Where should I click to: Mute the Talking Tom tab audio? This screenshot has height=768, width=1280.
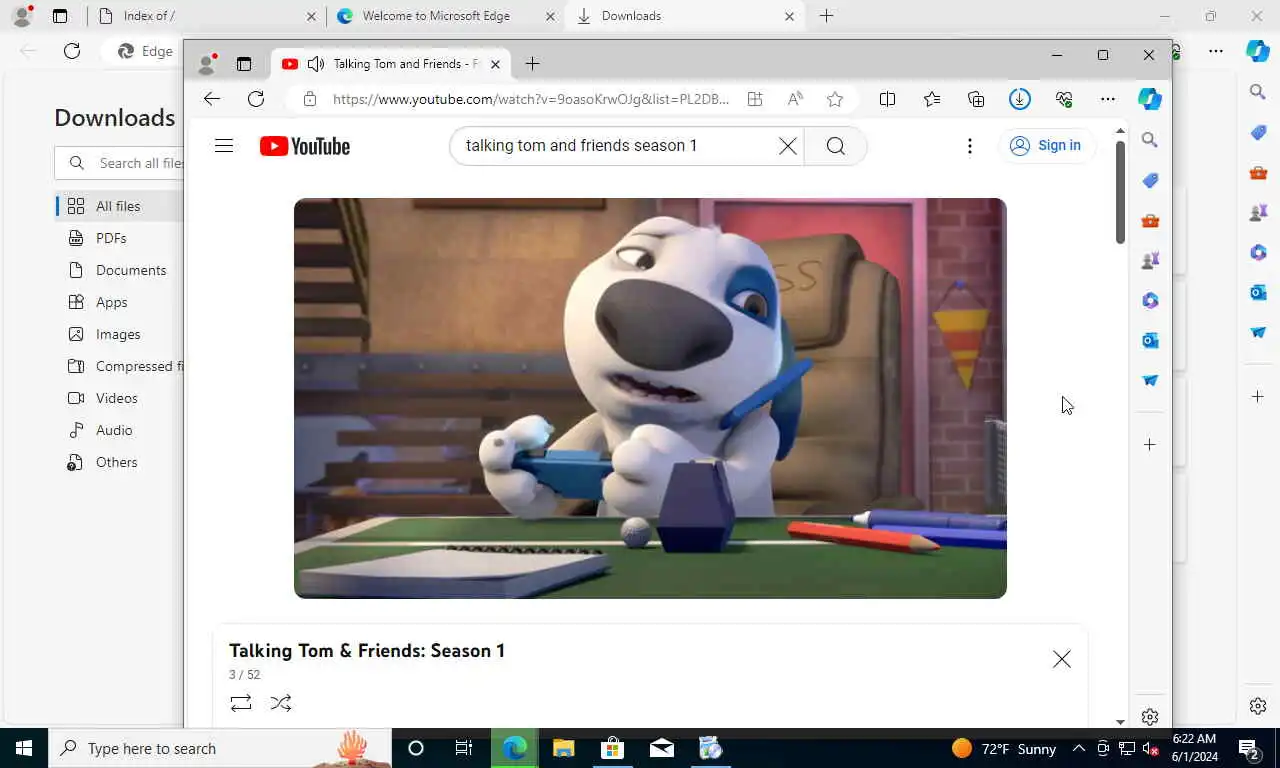pyautogui.click(x=316, y=64)
